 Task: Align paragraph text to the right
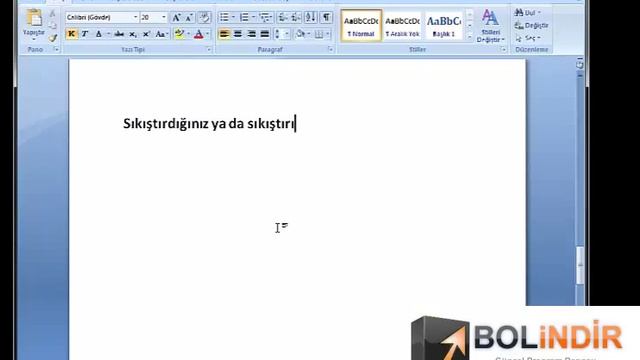pos(251,34)
